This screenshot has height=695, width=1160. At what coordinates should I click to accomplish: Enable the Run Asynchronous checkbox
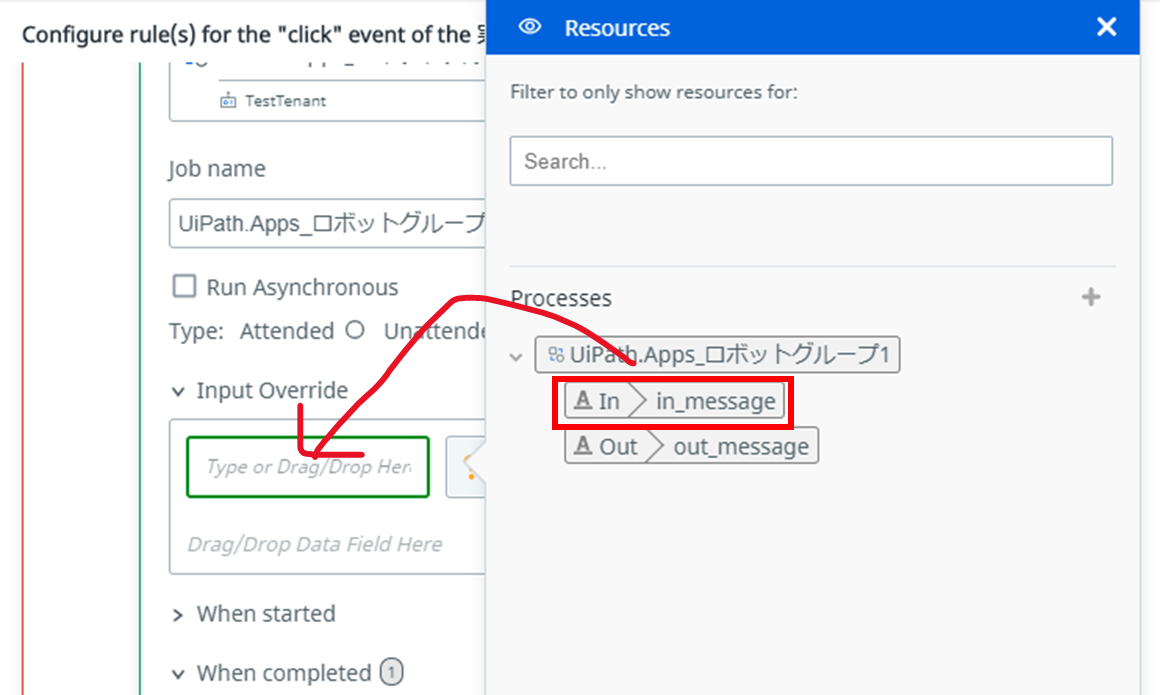(184, 286)
